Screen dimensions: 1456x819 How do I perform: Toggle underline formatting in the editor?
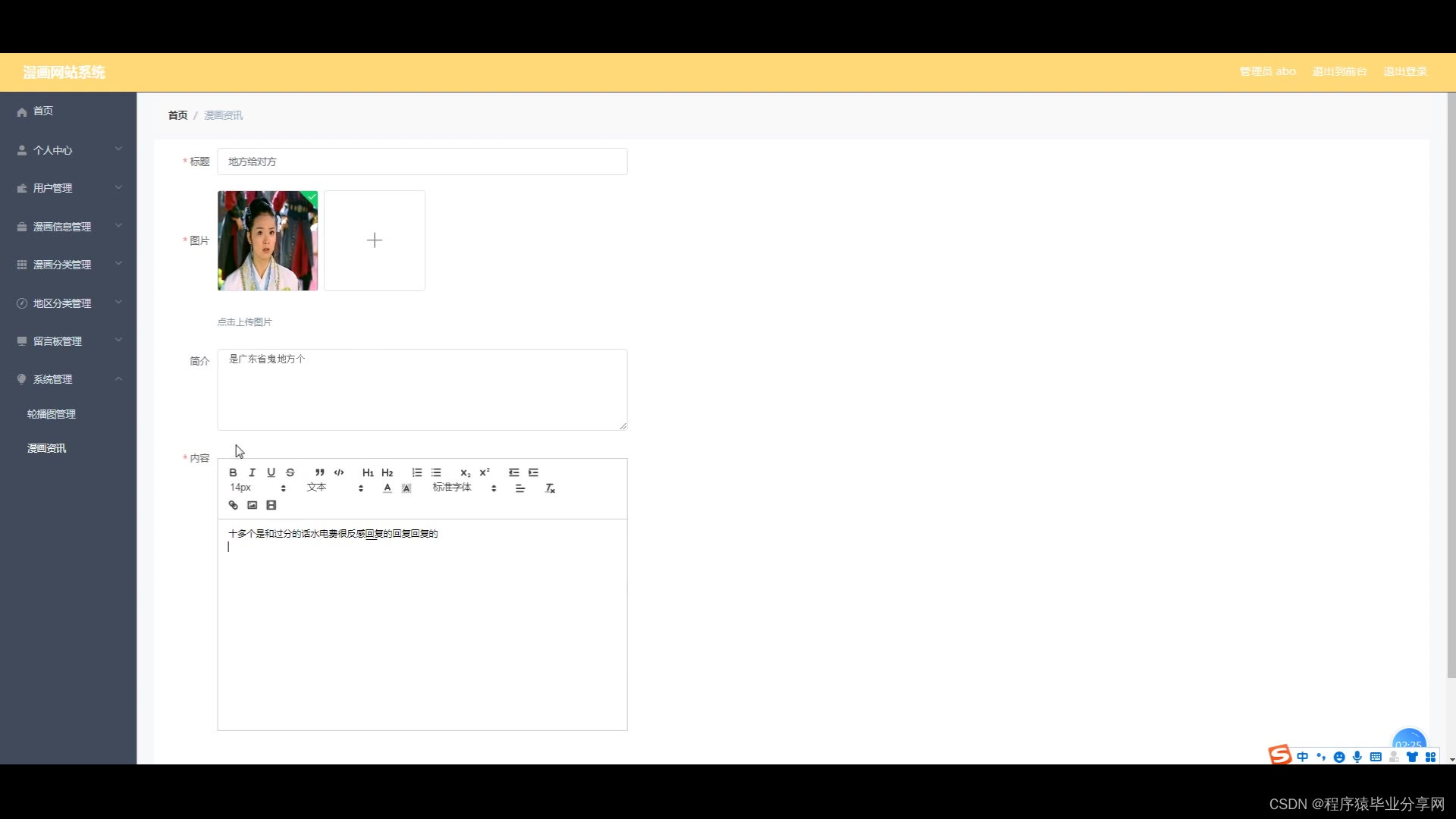(271, 472)
